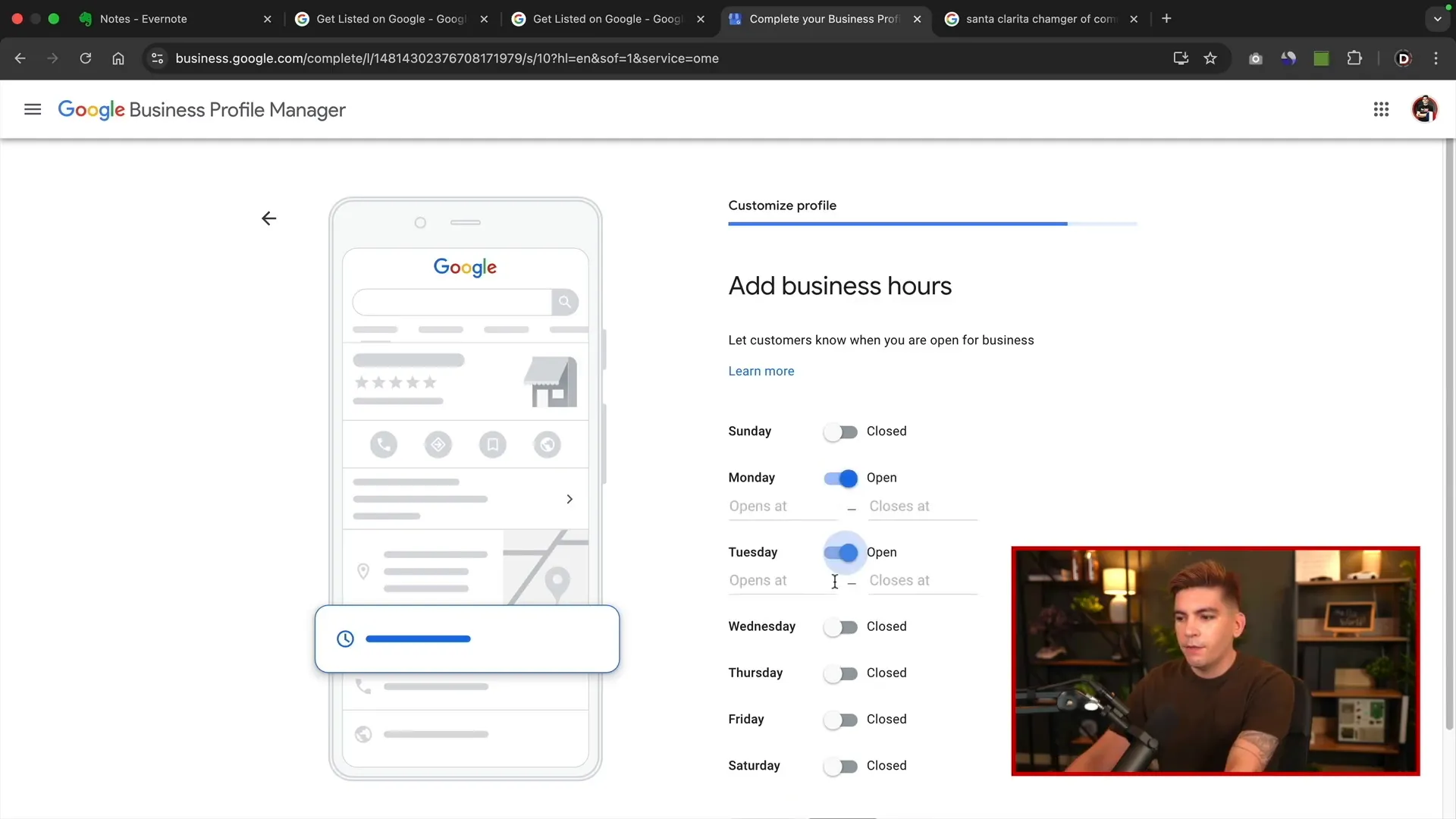Turn off the Monday open toggle
The image size is (1456, 819).
[x=840, y=478]
